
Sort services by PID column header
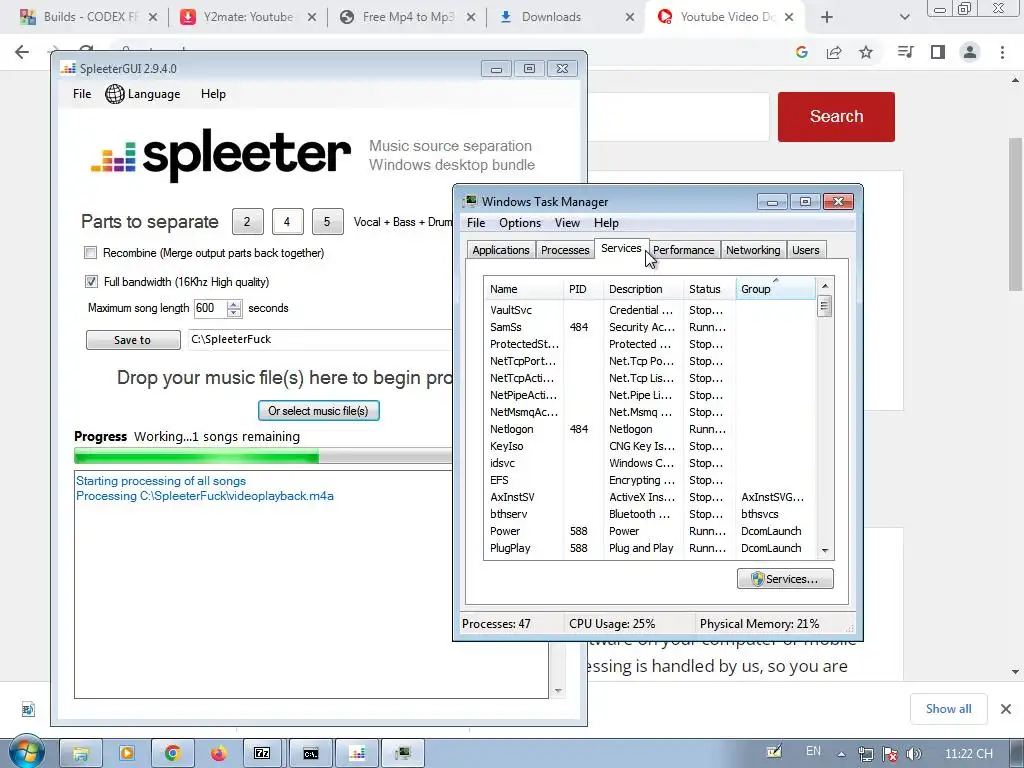[x=583, y=289]
